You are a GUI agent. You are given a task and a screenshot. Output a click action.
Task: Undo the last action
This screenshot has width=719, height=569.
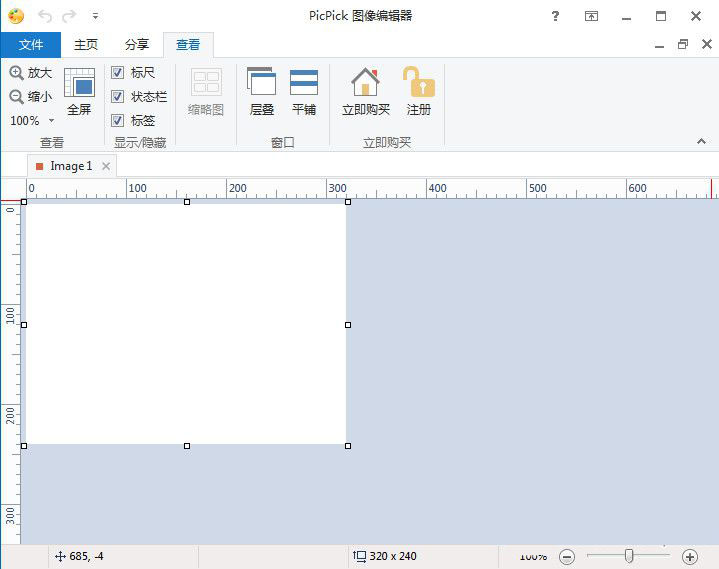click(x=45, y=16)
